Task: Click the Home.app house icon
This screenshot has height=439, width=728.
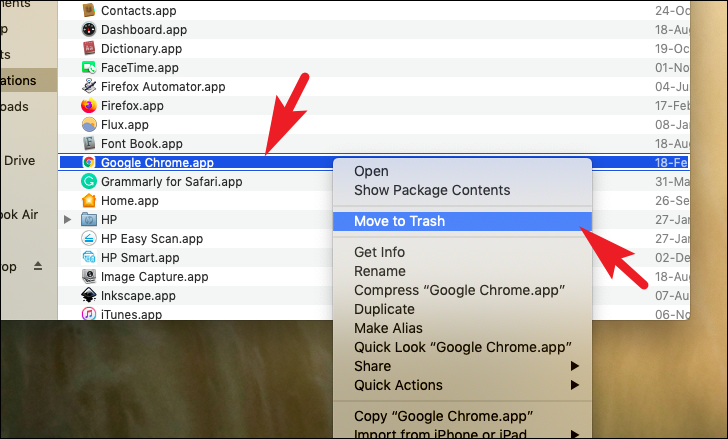Action: [89, 200]
